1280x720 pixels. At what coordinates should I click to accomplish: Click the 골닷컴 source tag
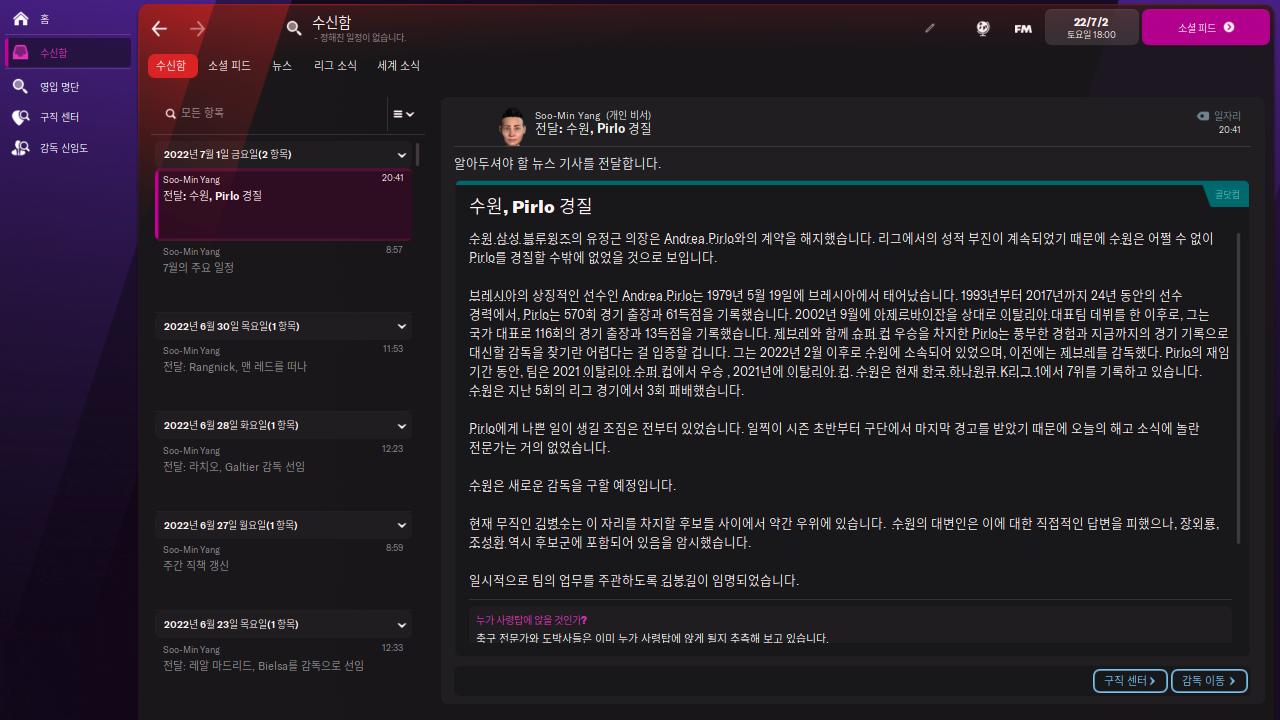coord(1227,195)
